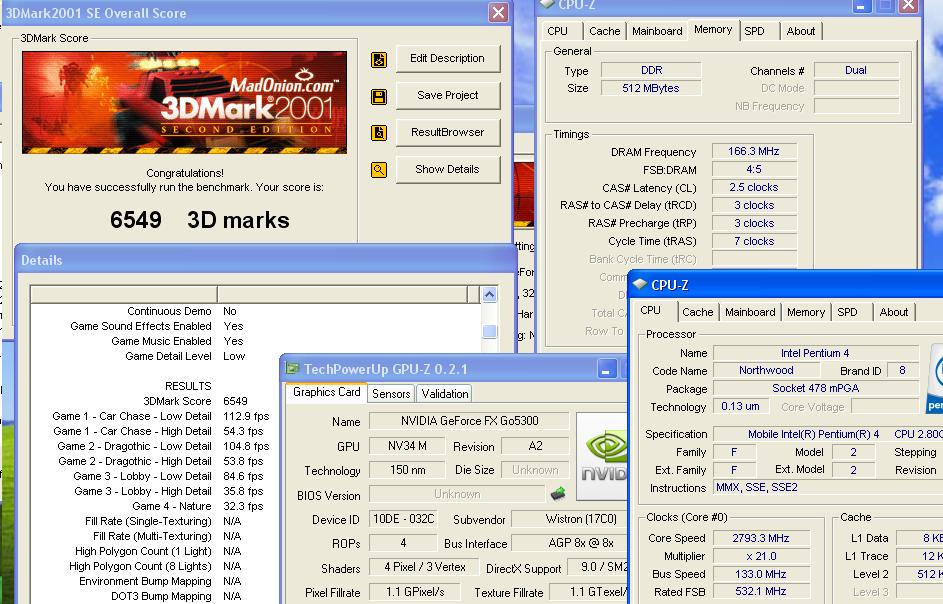Click the NVIDIA logo in GPU-Z

point(602,456)
